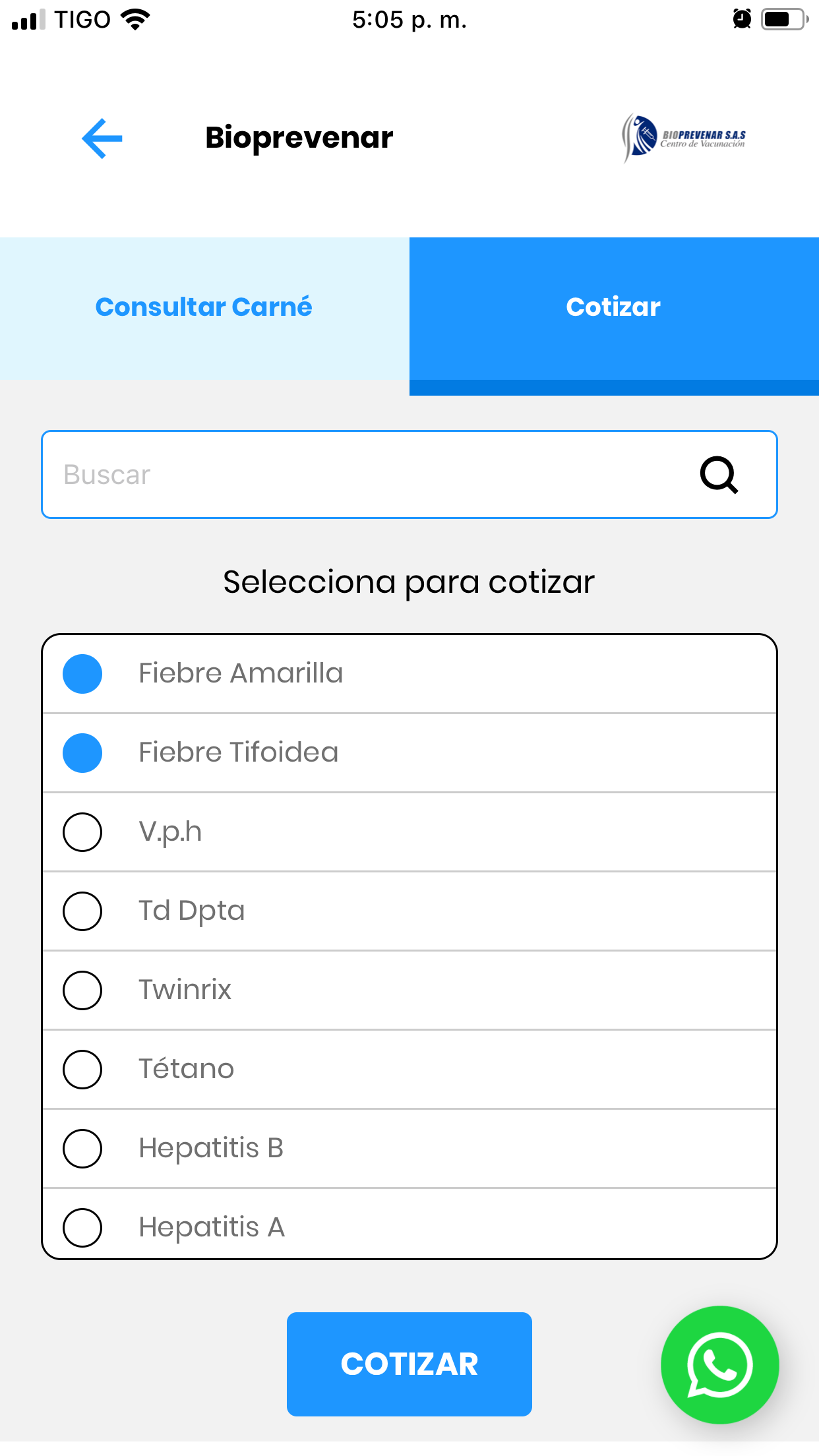Deselect the Fiebre Amarilla radio button
The width and height of the screenshot is (819, 1456).
coord(82,674)
